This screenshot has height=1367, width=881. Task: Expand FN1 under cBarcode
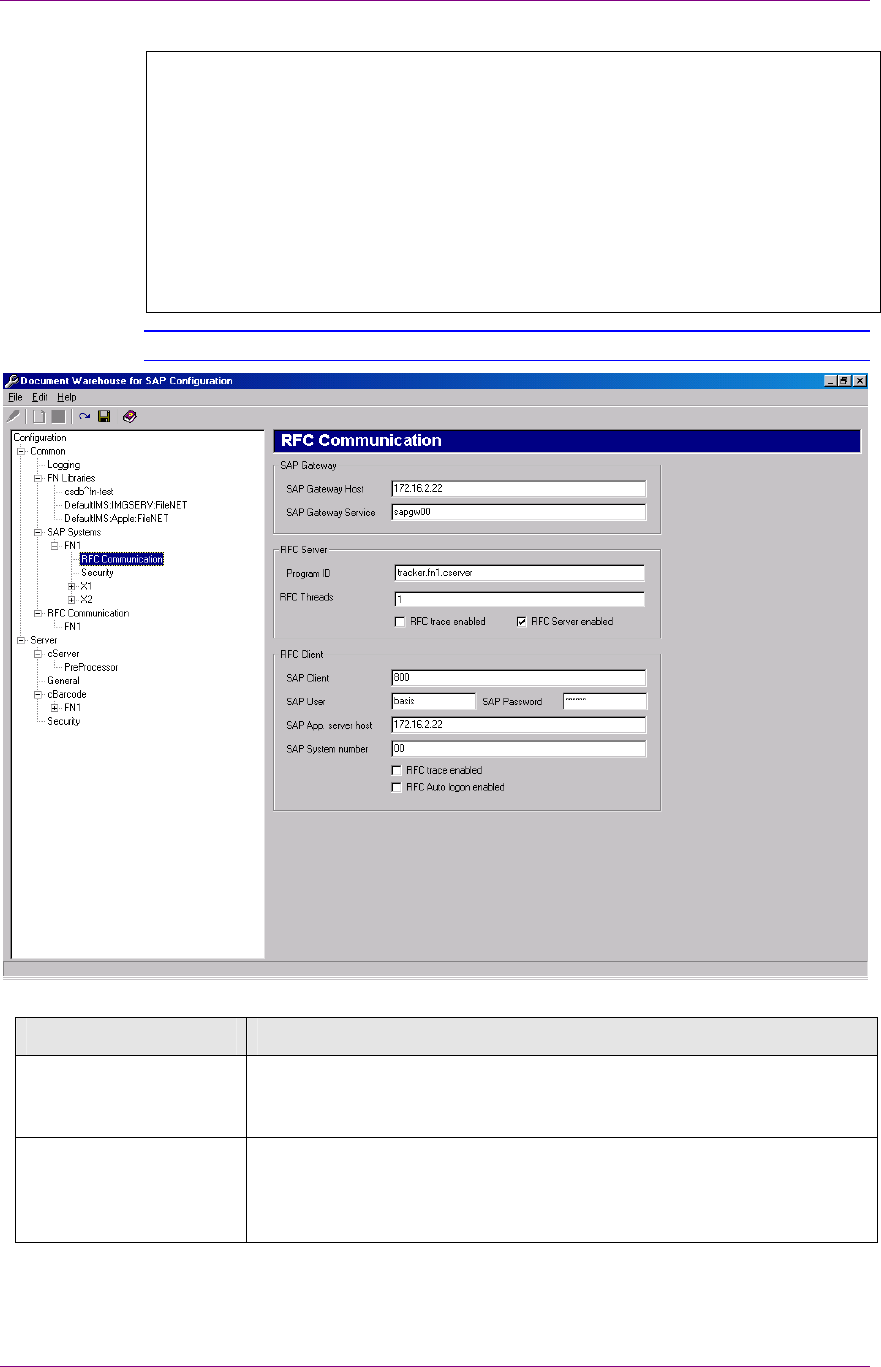pyautogui.click(x=56, y=707)
